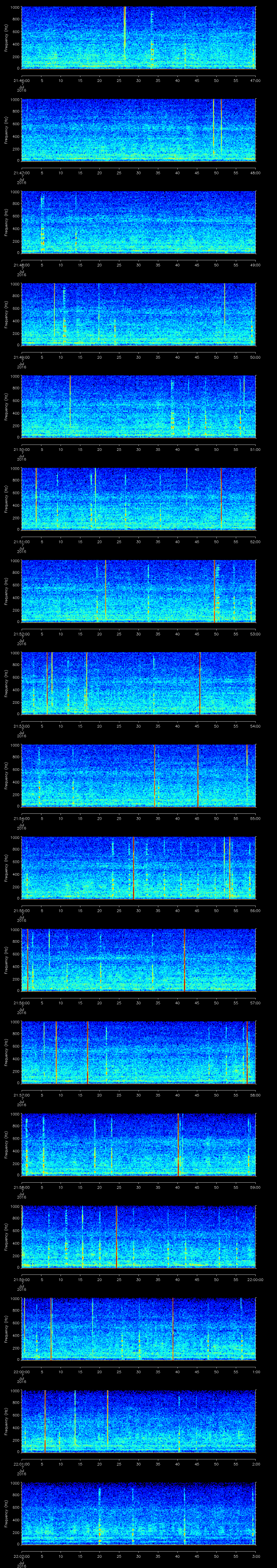Screen dimensions: 277x1568
Task: Select the spectrogram panel starting at 21:54:00
Action: click(x=139, y=775)
